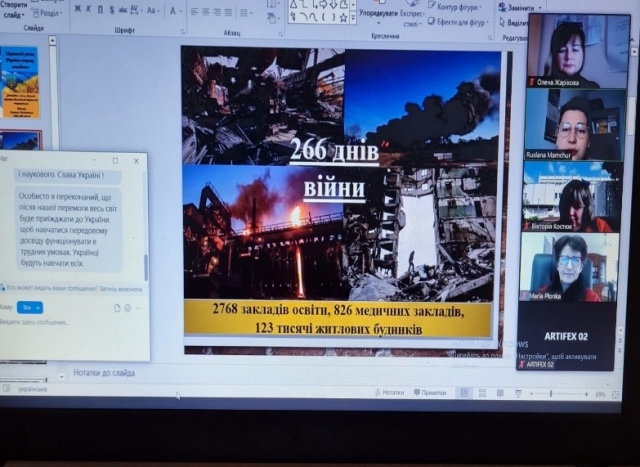Select the curve shape in gallery
Viewport: 640px width, 467px height.
[313, 18]
